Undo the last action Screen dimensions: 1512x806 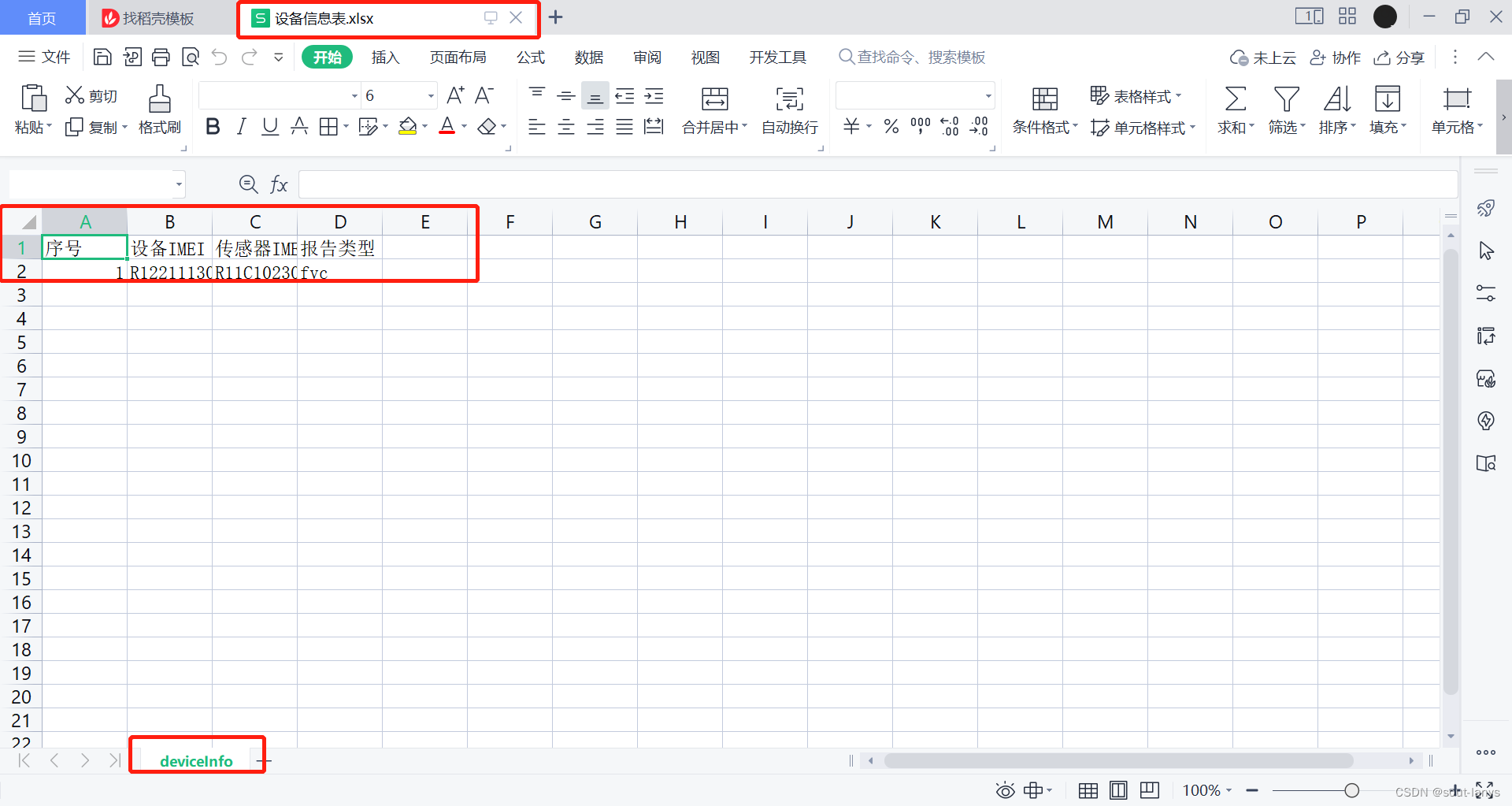220,57
